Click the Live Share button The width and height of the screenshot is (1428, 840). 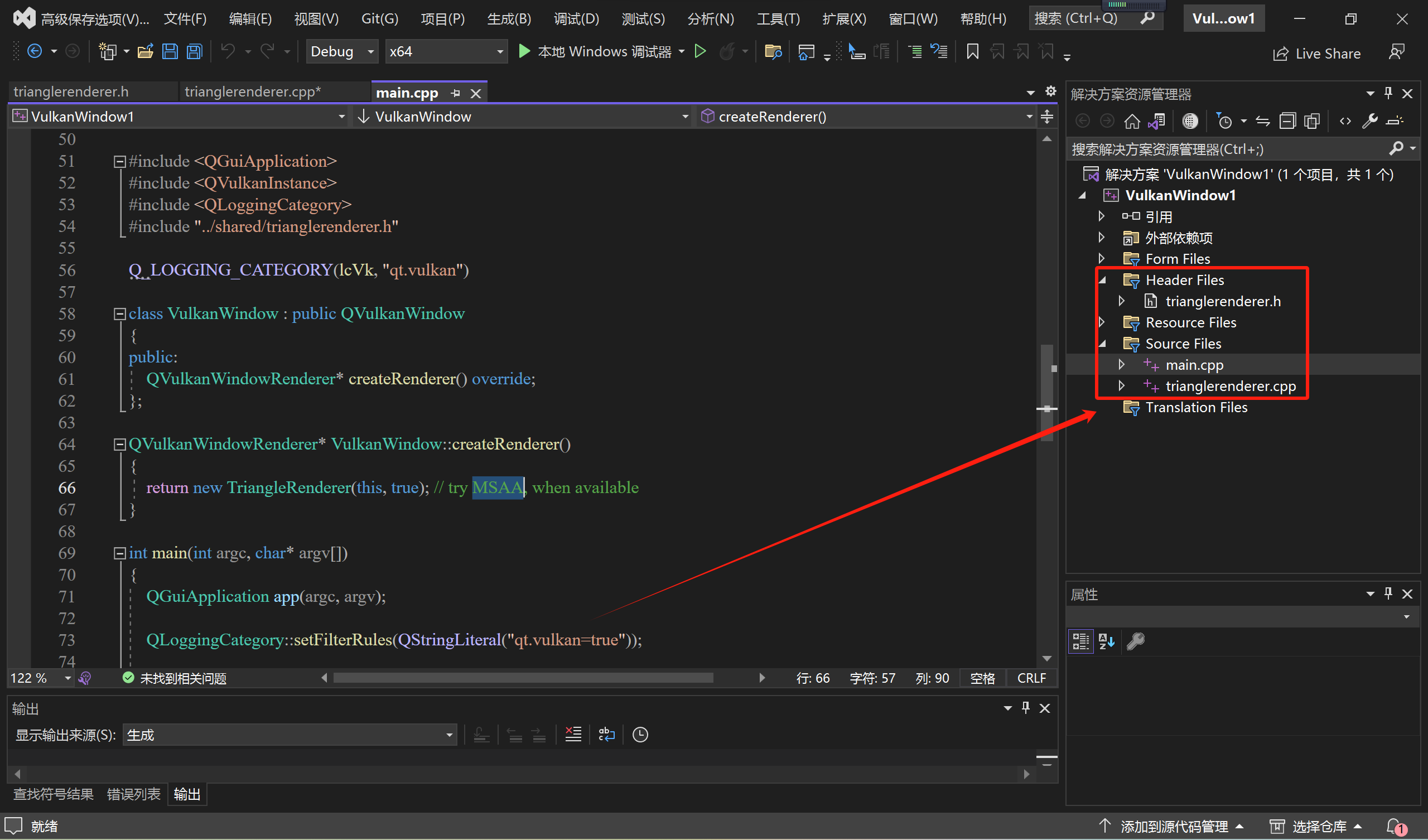click(1317, 54)
